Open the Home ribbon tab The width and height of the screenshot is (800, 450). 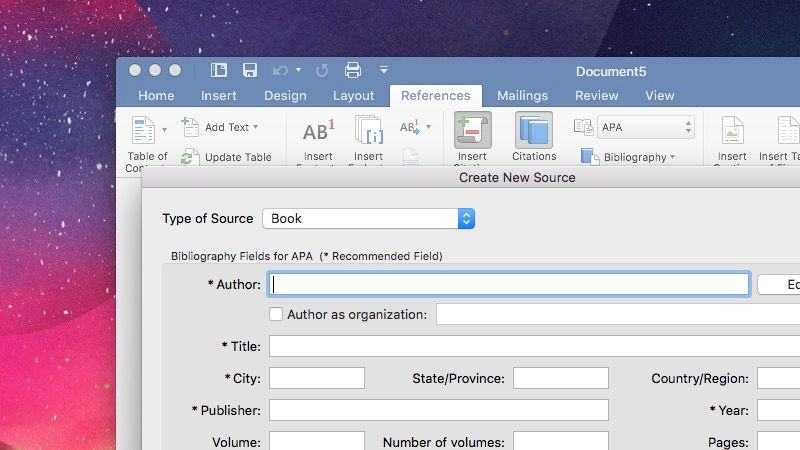point(156,96)
